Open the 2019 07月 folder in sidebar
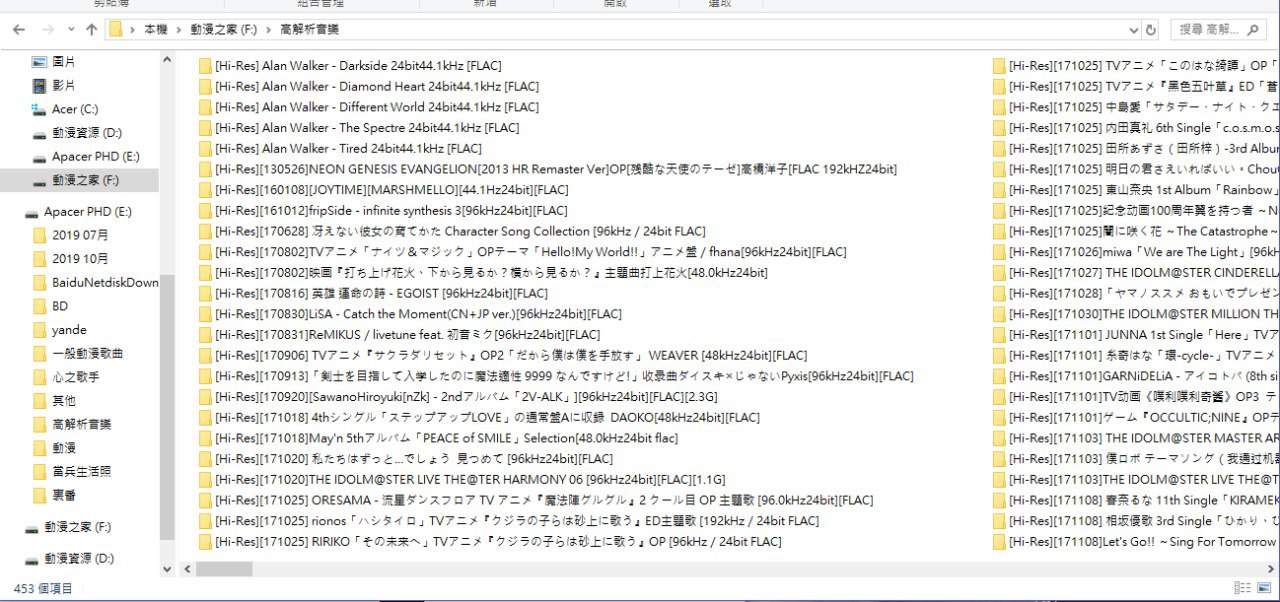This screenshot has width=1280, height=602. [x=80, y=236]
